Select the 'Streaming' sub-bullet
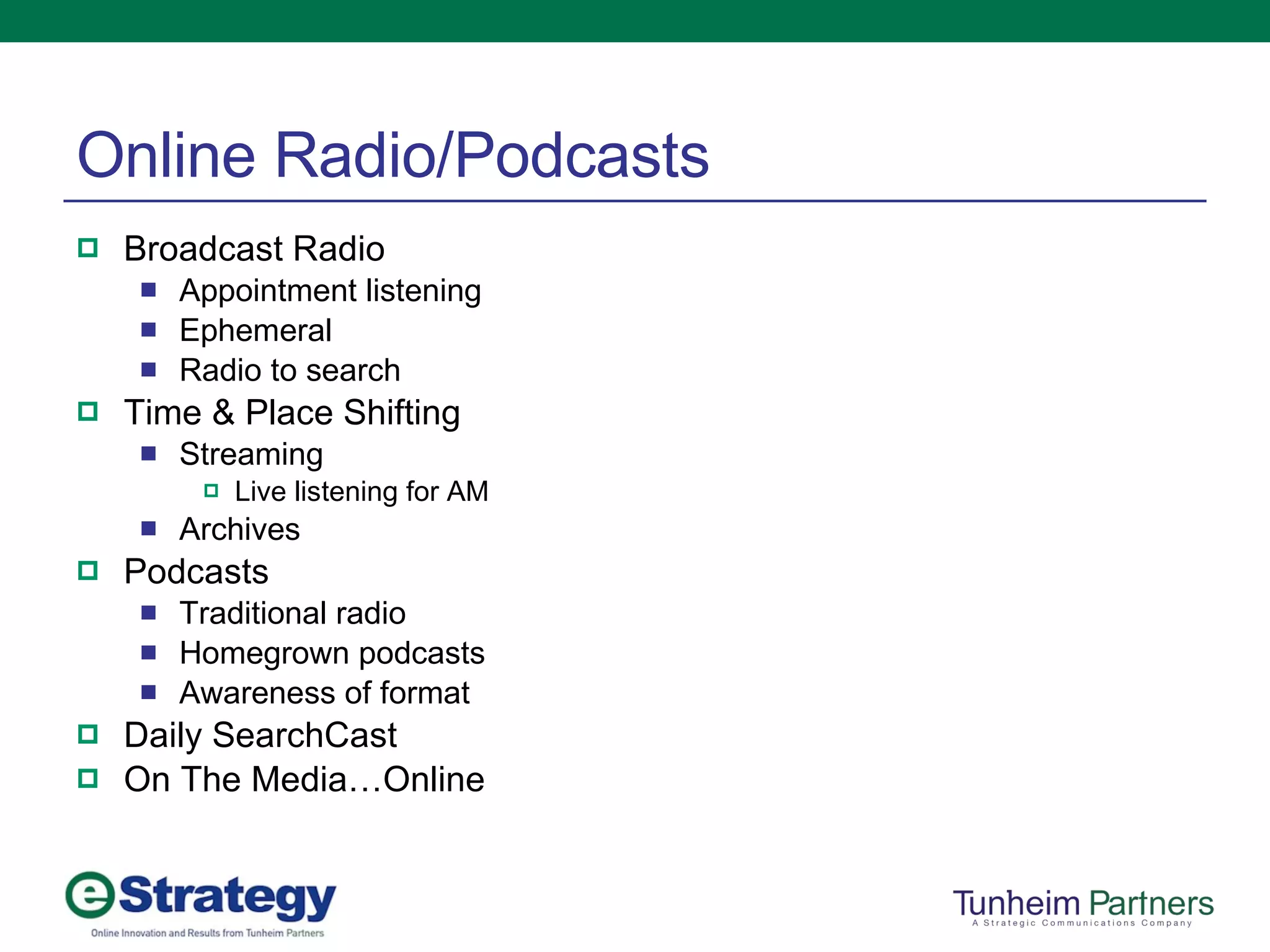The height and width of the screenshot is (952, 1270). click(251, 455)
